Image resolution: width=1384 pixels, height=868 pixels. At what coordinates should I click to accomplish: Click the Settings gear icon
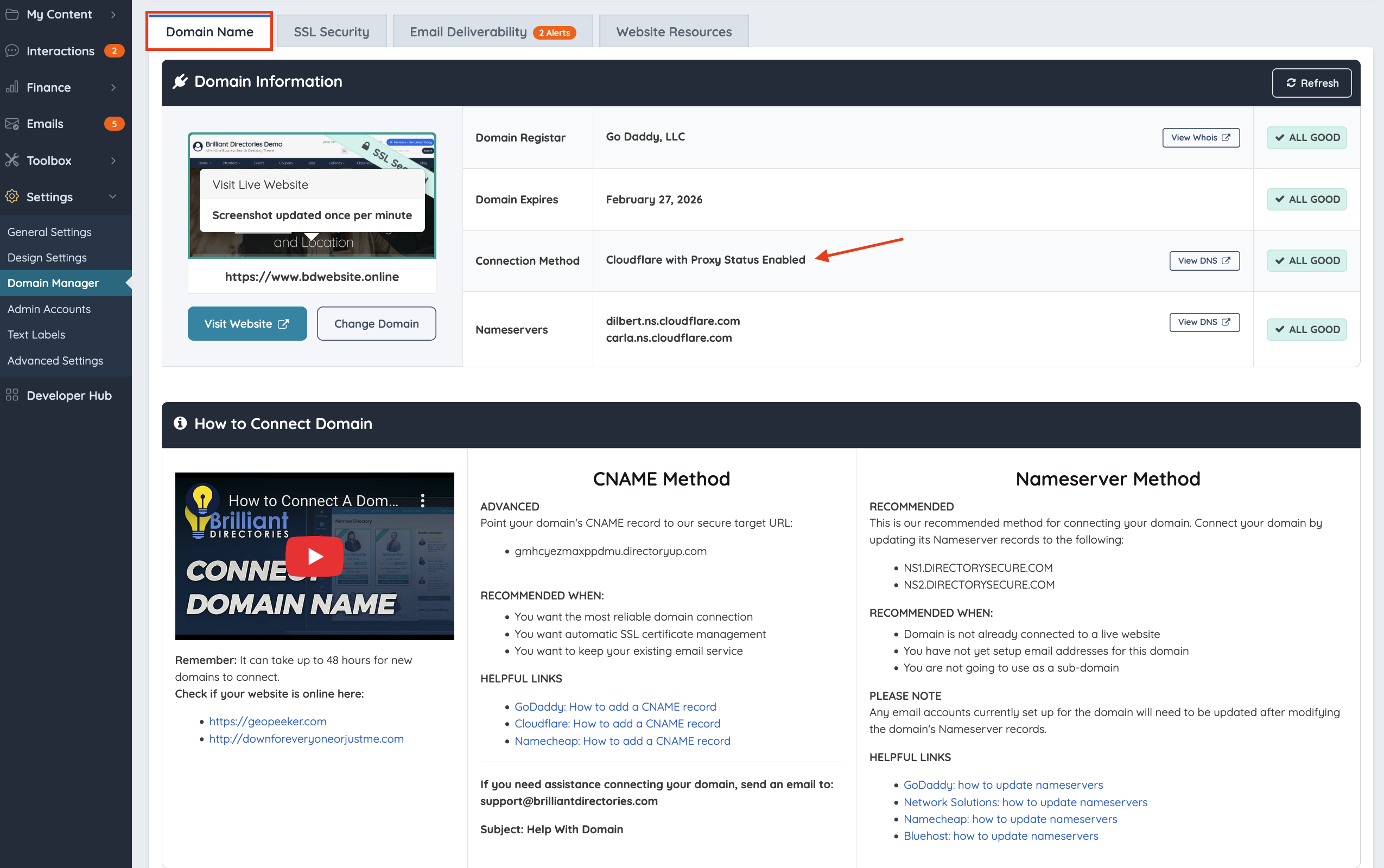pyautogui.click(x=12, y=196)
